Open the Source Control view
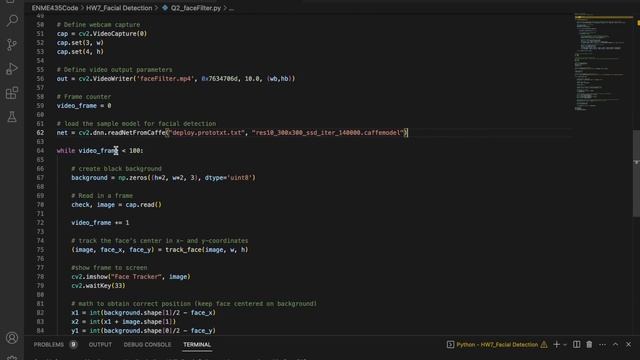This screenshot has height=360, width=640. pyautogui.click(x=12, y=44)
